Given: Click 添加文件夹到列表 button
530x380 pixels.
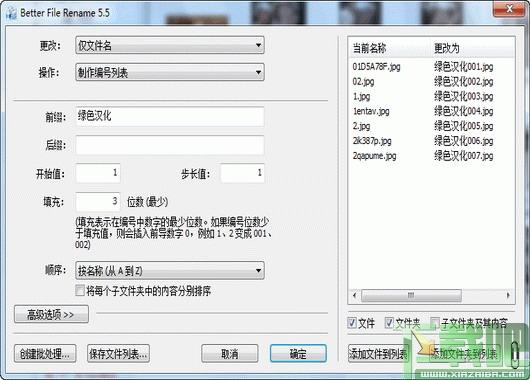Looking at the screenshot, I should (465, 354).
